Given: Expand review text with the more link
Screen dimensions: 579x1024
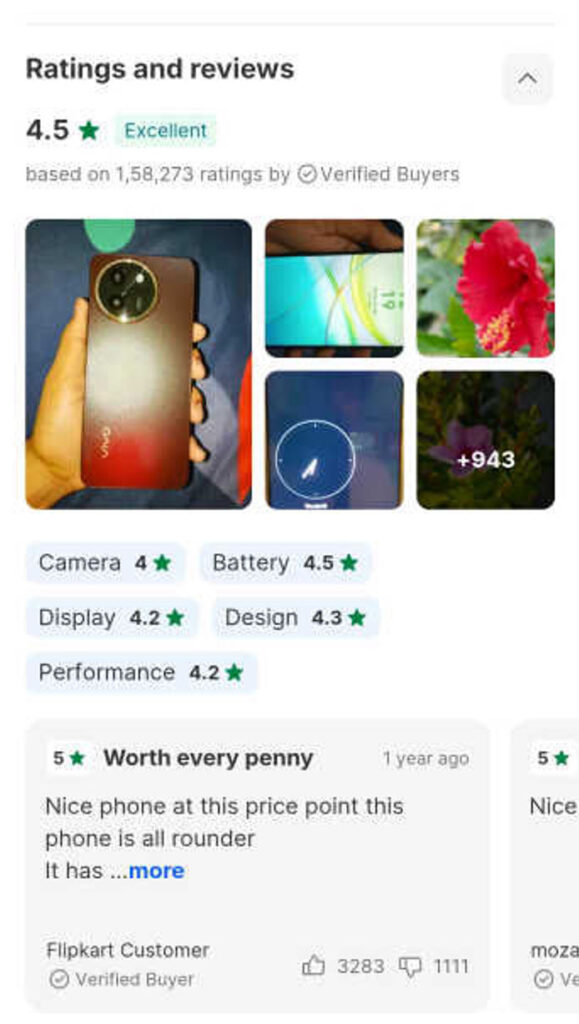Looking at the screenshot, I should (156, 871).
